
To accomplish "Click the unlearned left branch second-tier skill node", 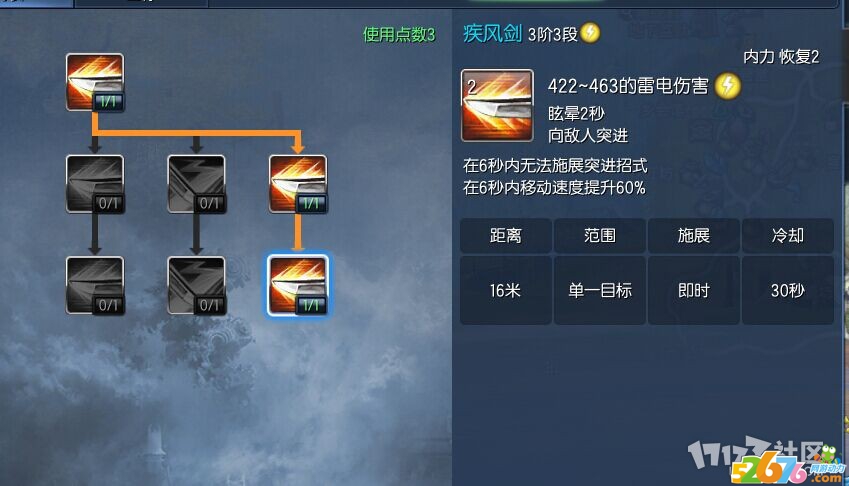I will [x=95, y=184].
